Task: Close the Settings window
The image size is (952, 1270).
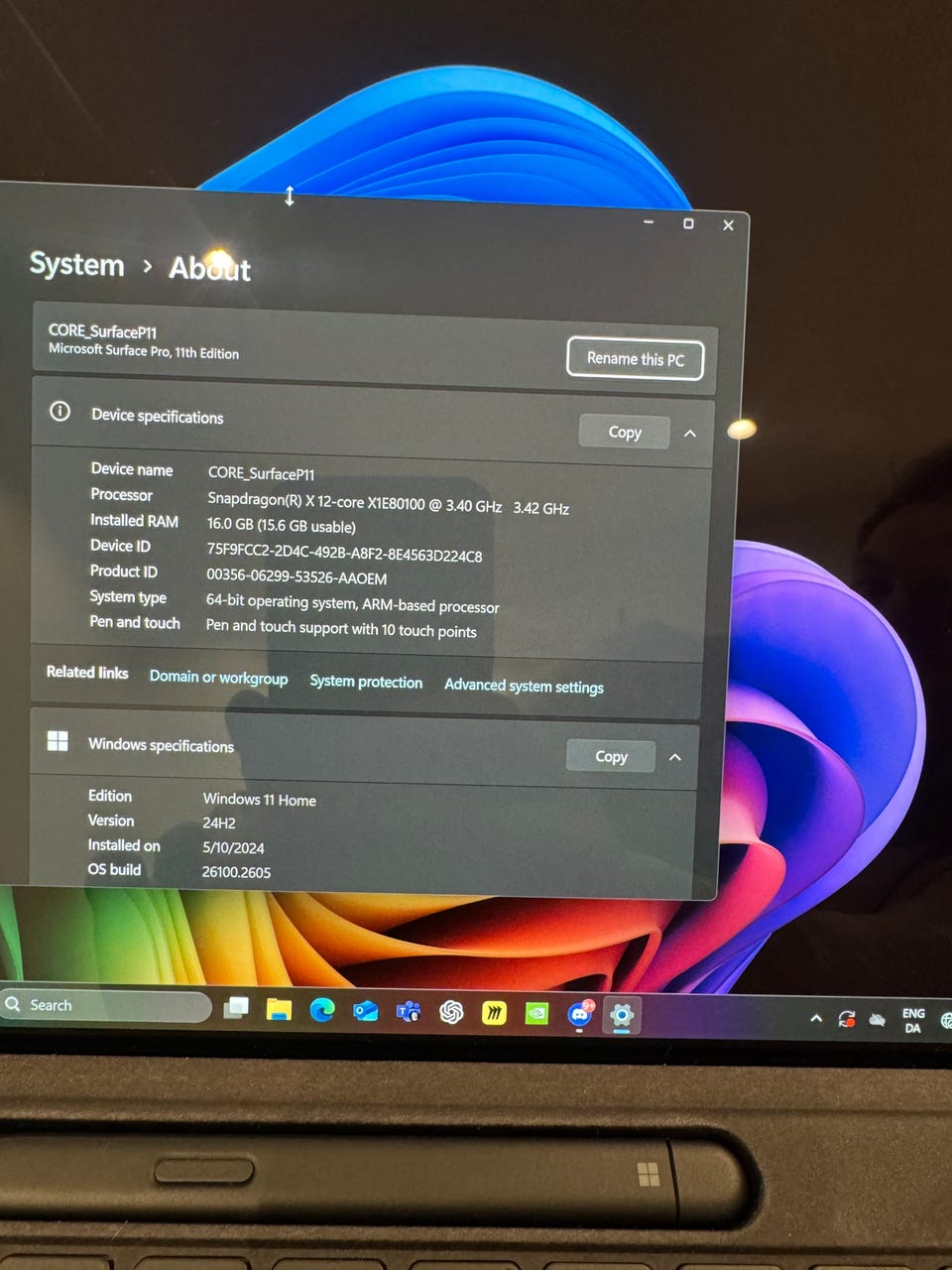Action: [x=728, y=225]
